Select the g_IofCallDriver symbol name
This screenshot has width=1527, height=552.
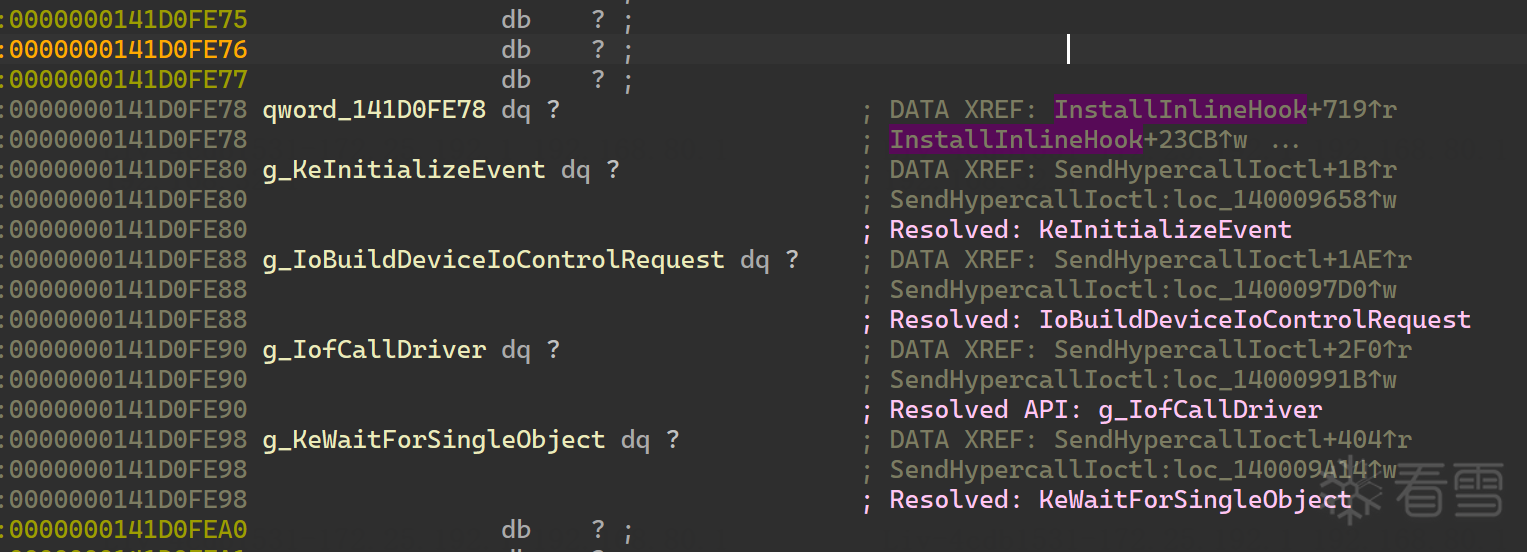[x=374, y=350]
